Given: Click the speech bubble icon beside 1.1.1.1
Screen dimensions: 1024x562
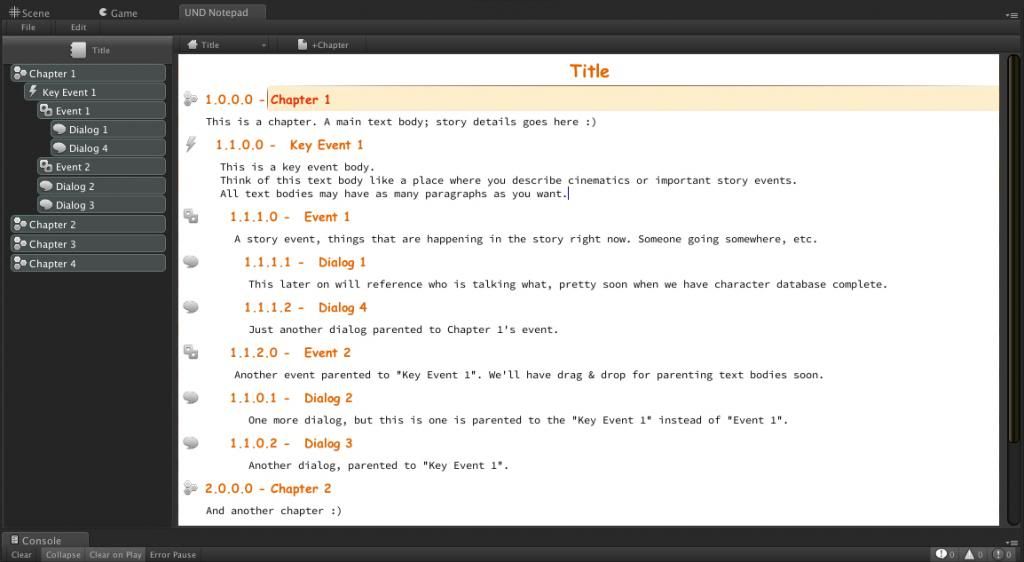Looking at the screenshot, I should coord(190,262).
